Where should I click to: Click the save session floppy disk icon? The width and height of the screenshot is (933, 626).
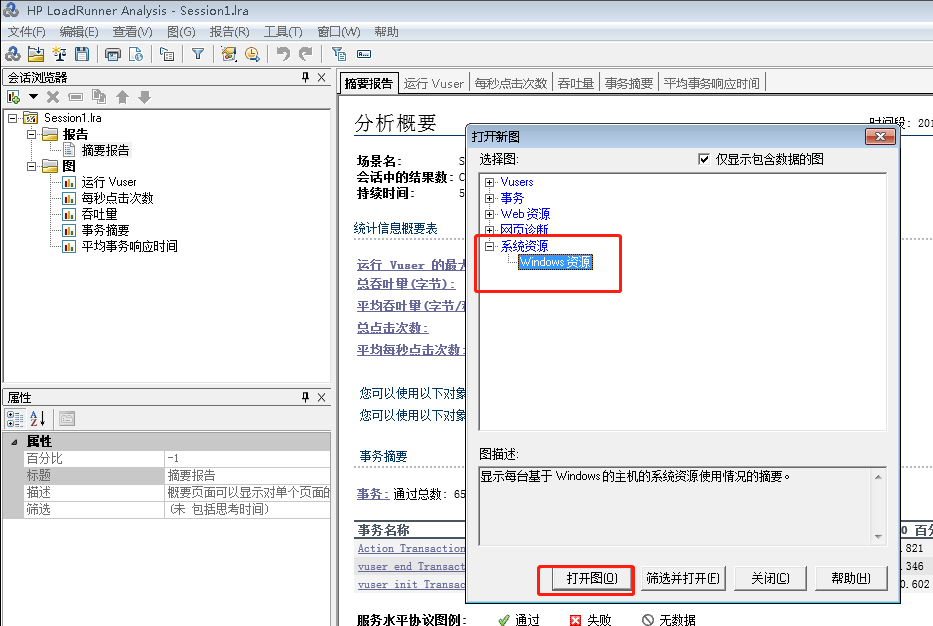pyautogui.click(x=82, y=54)
